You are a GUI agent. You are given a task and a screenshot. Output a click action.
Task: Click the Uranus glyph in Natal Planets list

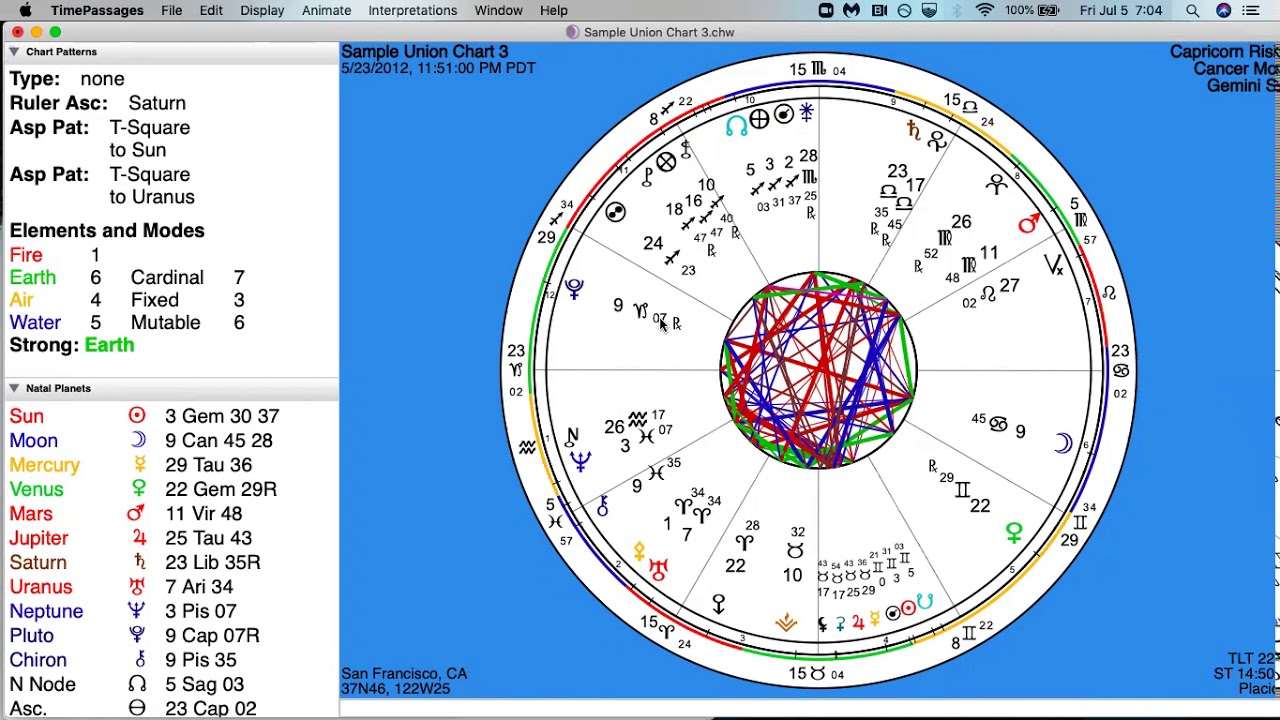[137, 586]
